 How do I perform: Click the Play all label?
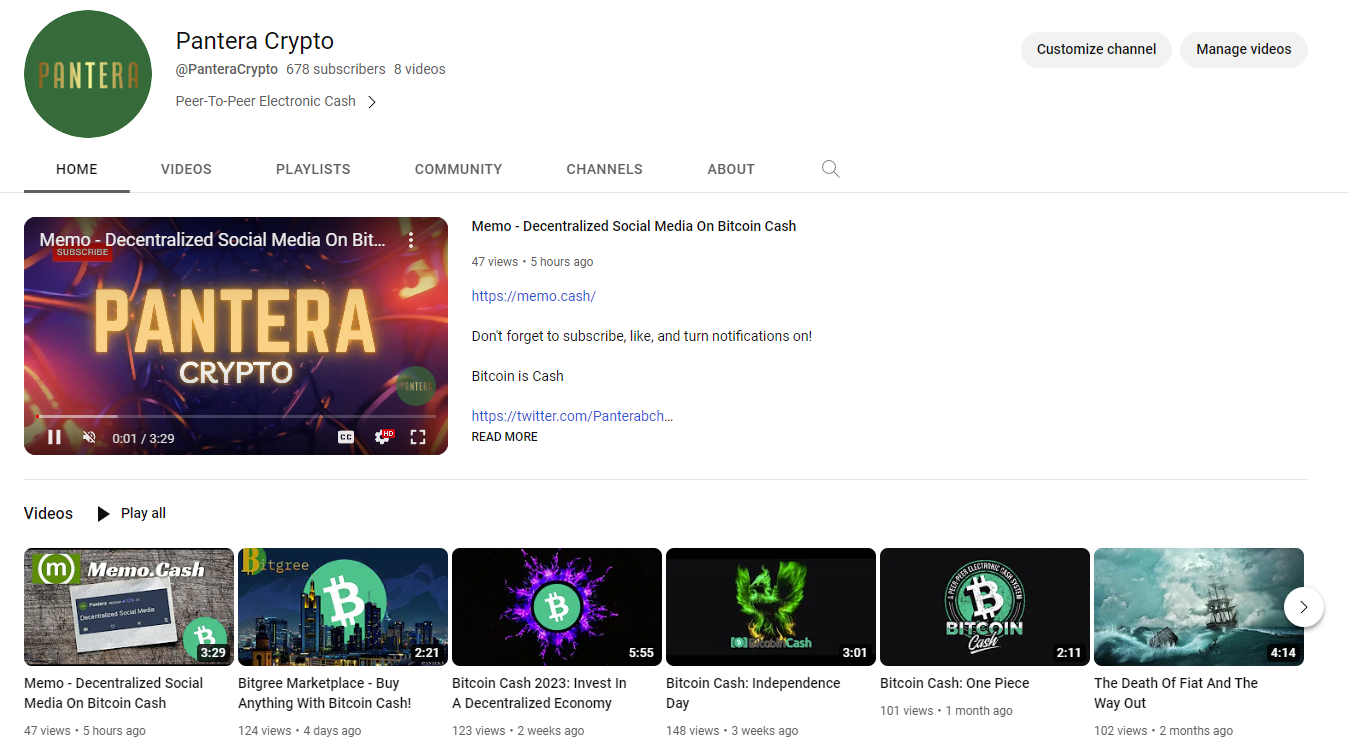coord(143,513)
